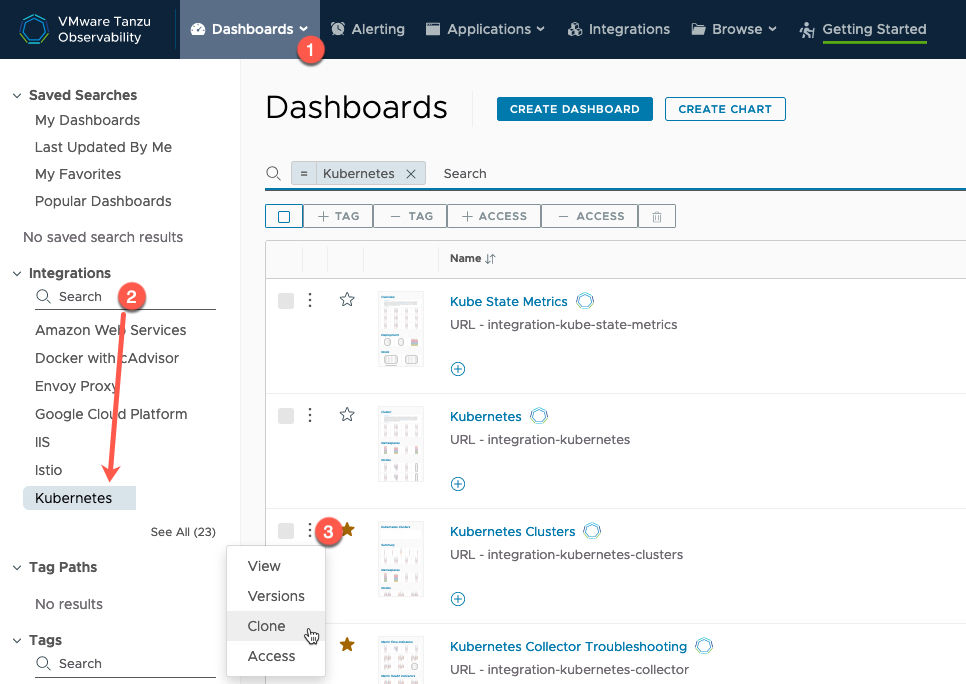Select the Kubernetes Clusters row checkbox
The width and height of the screenshot is (966, 684).
point(286,531)
